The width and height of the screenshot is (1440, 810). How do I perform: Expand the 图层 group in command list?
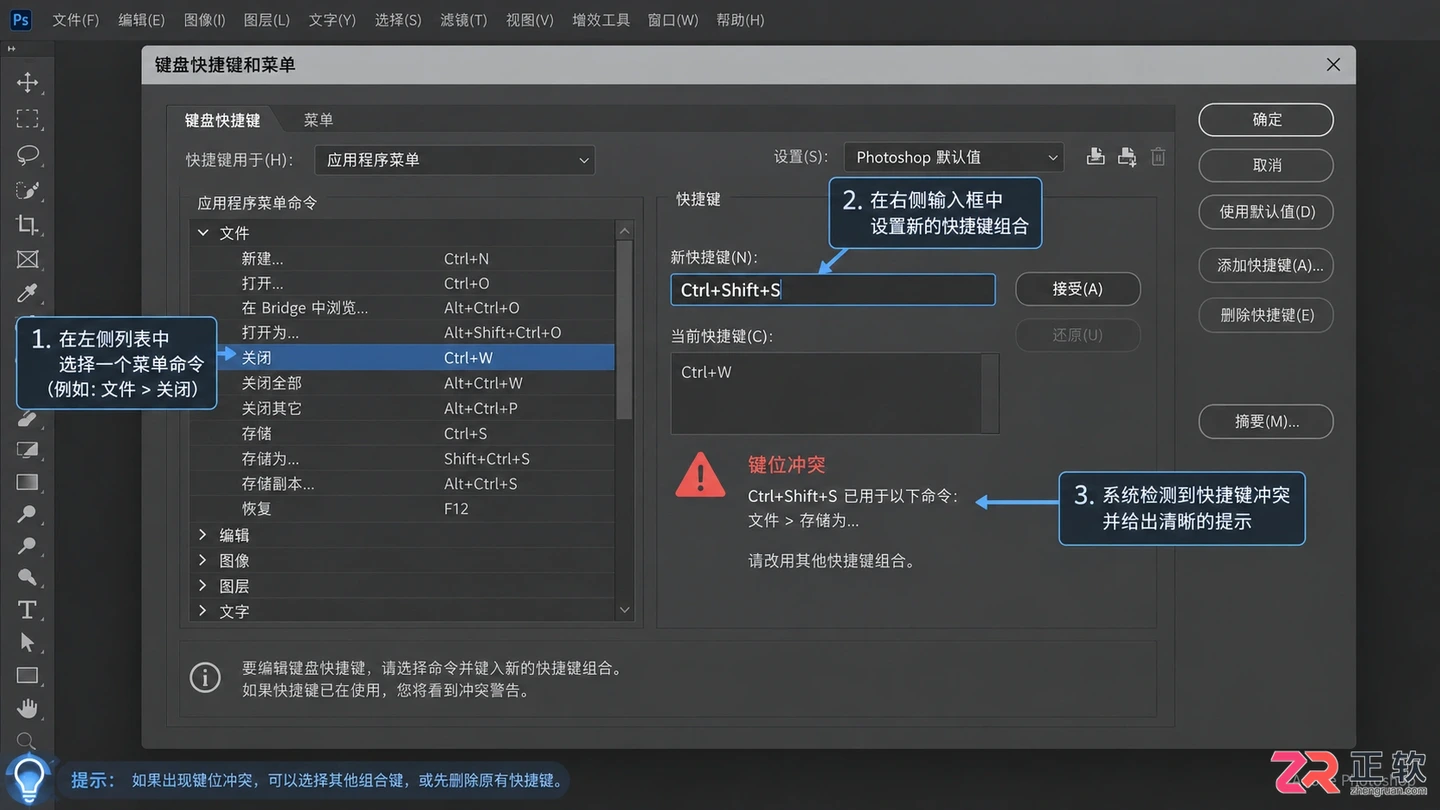(203, 586)
